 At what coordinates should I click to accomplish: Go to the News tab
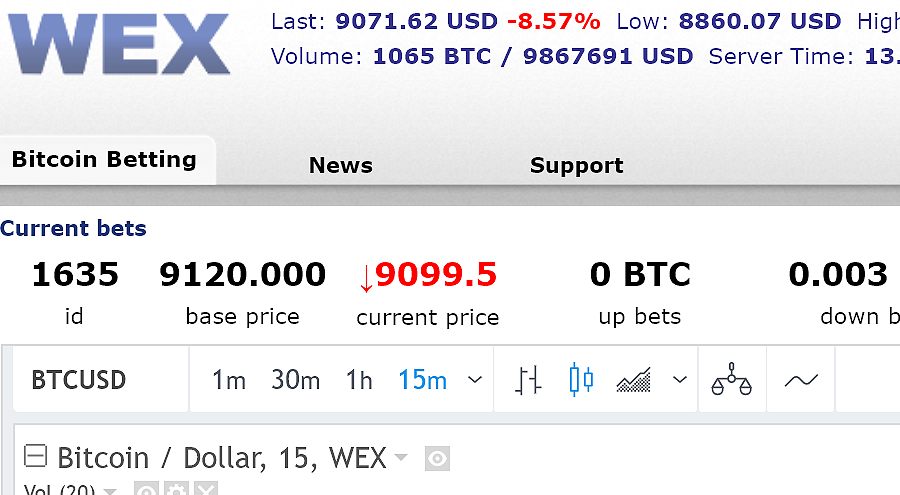(x=340, y=166)
